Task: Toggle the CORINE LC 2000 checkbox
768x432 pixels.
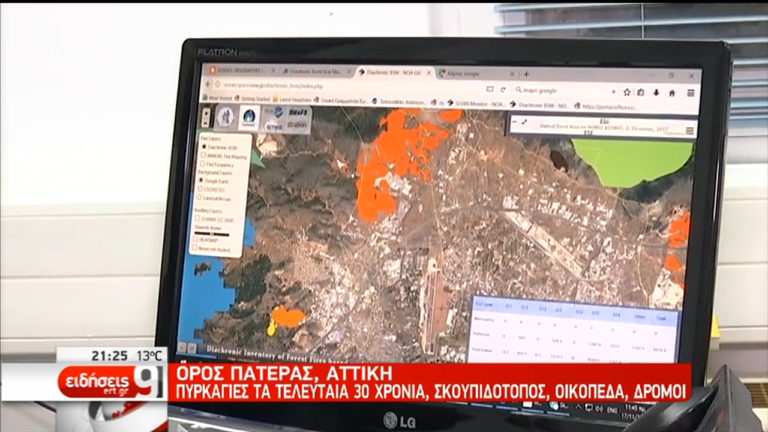Action: point(198,218)
